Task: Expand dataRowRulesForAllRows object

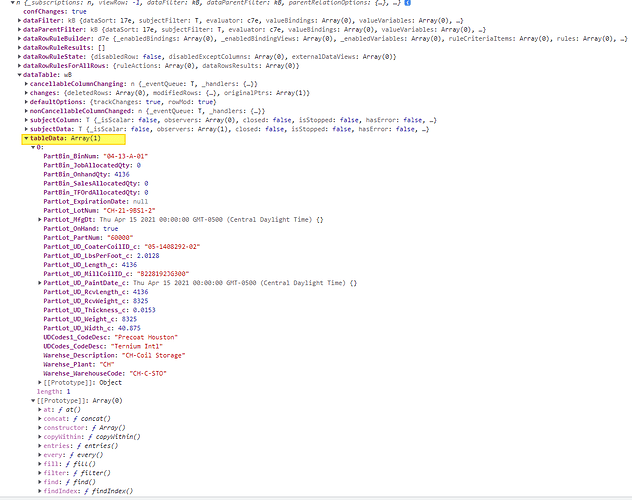Action: 19,66
